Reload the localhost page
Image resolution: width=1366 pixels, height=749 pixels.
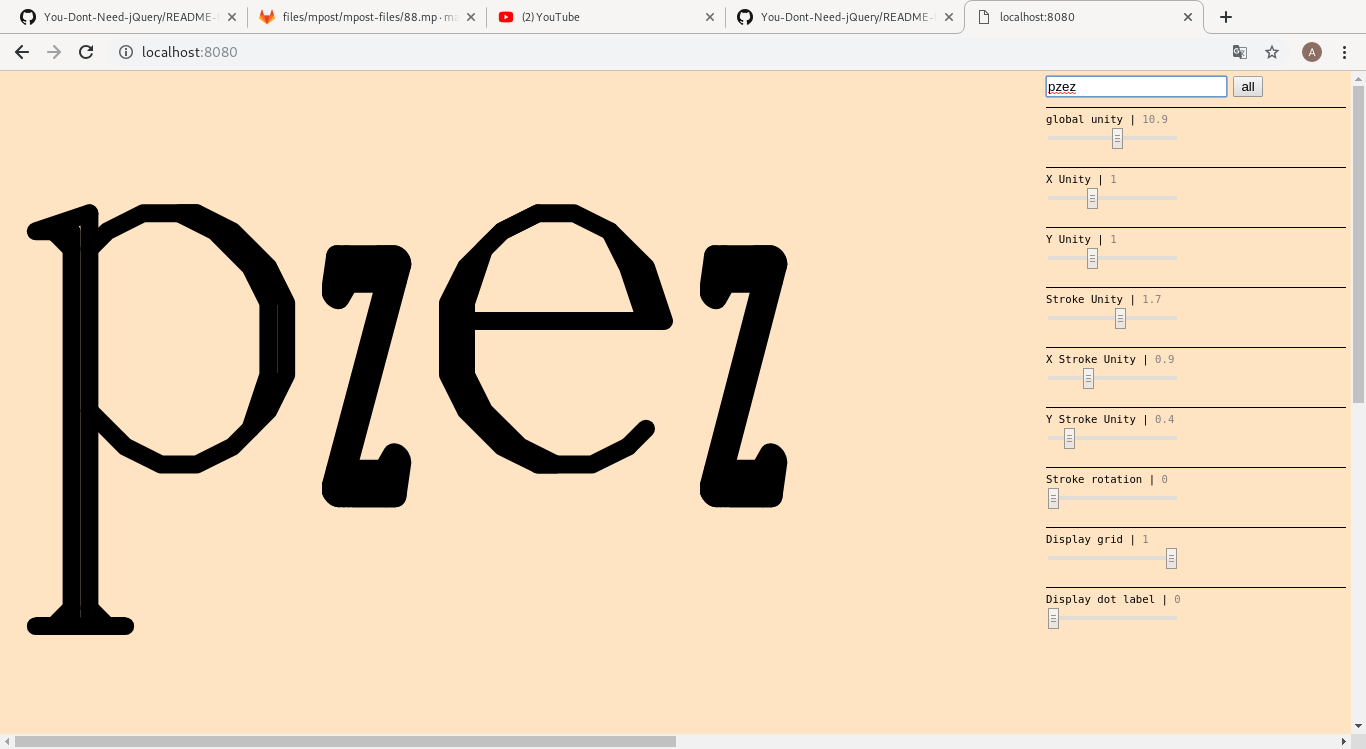click(x=86, y=52)
